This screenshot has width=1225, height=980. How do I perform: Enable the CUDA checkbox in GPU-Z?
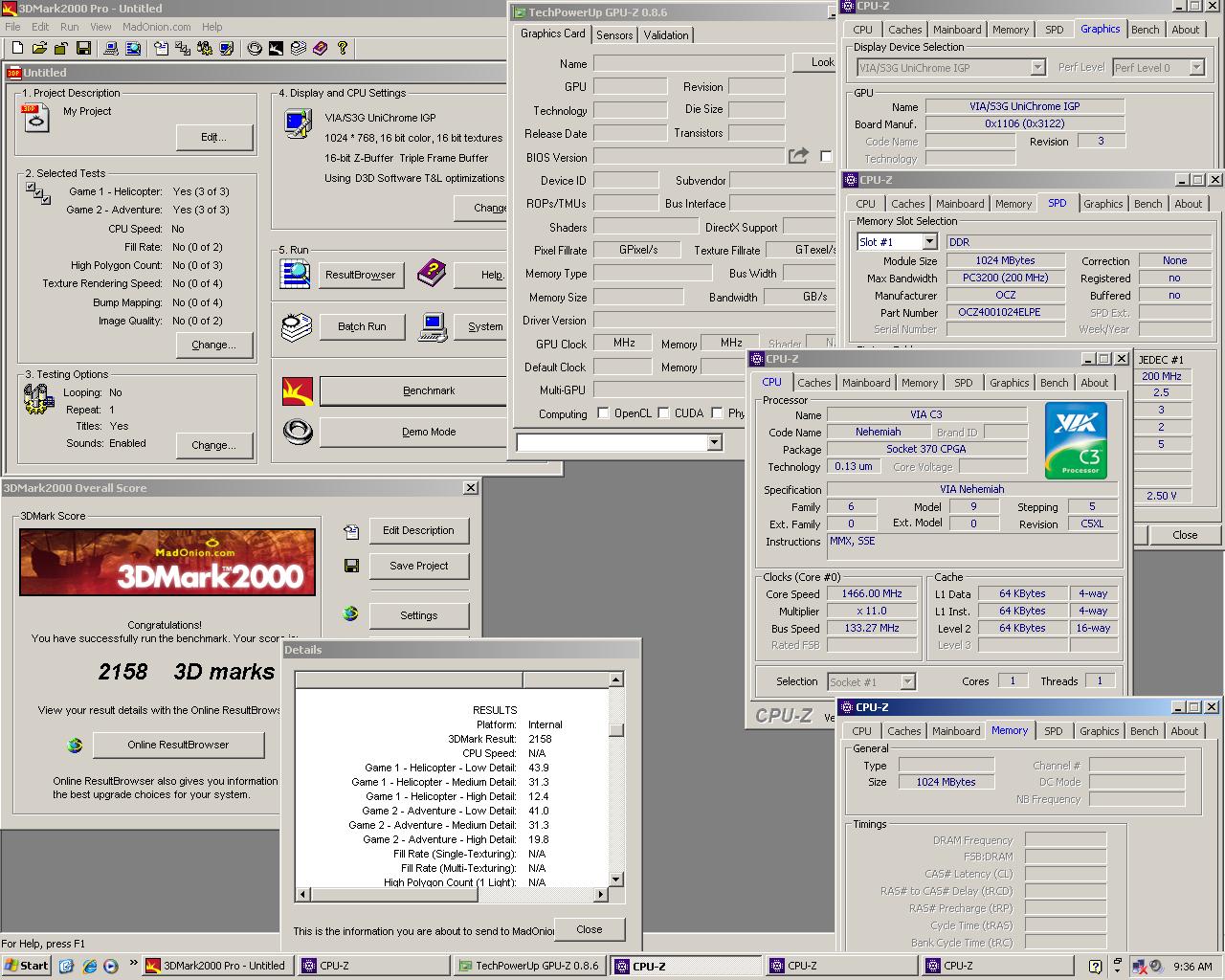tap(663, 413)
